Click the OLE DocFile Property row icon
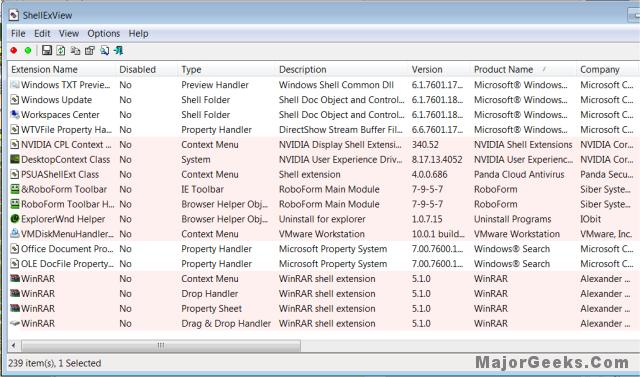 coord(15,264)
